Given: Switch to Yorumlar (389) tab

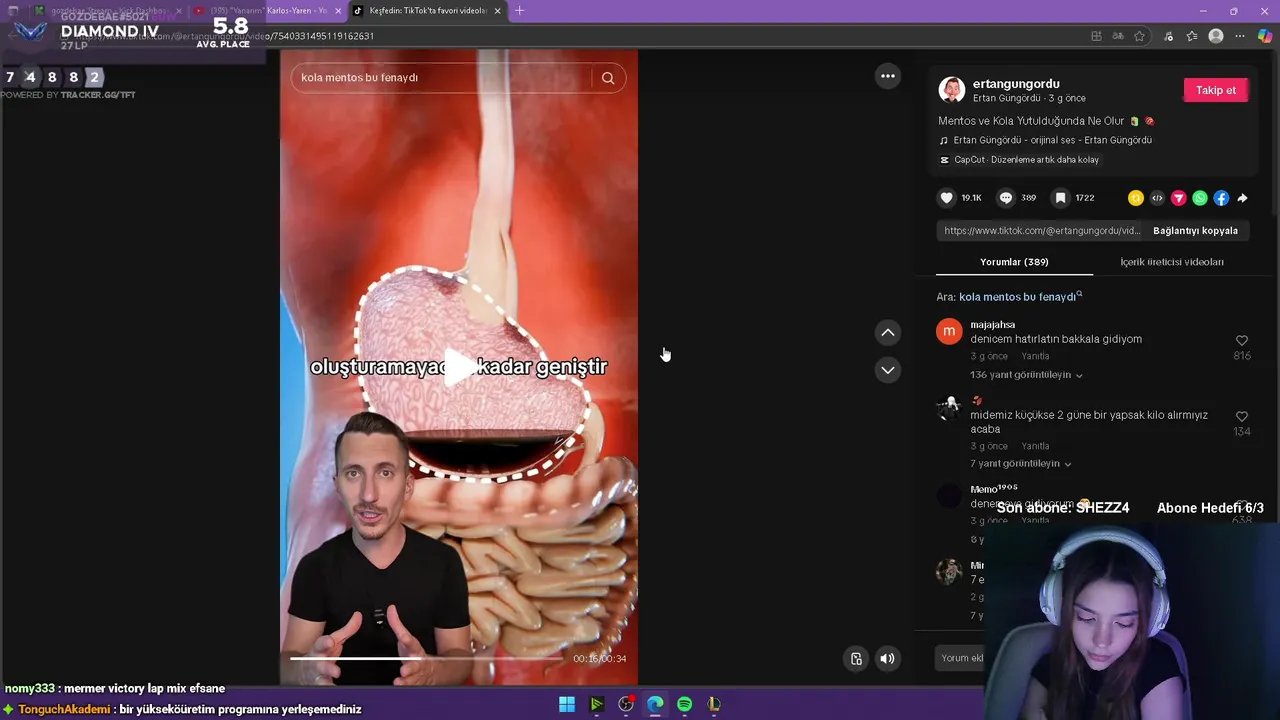Looking at the screenshot, I should (1014, 262).
